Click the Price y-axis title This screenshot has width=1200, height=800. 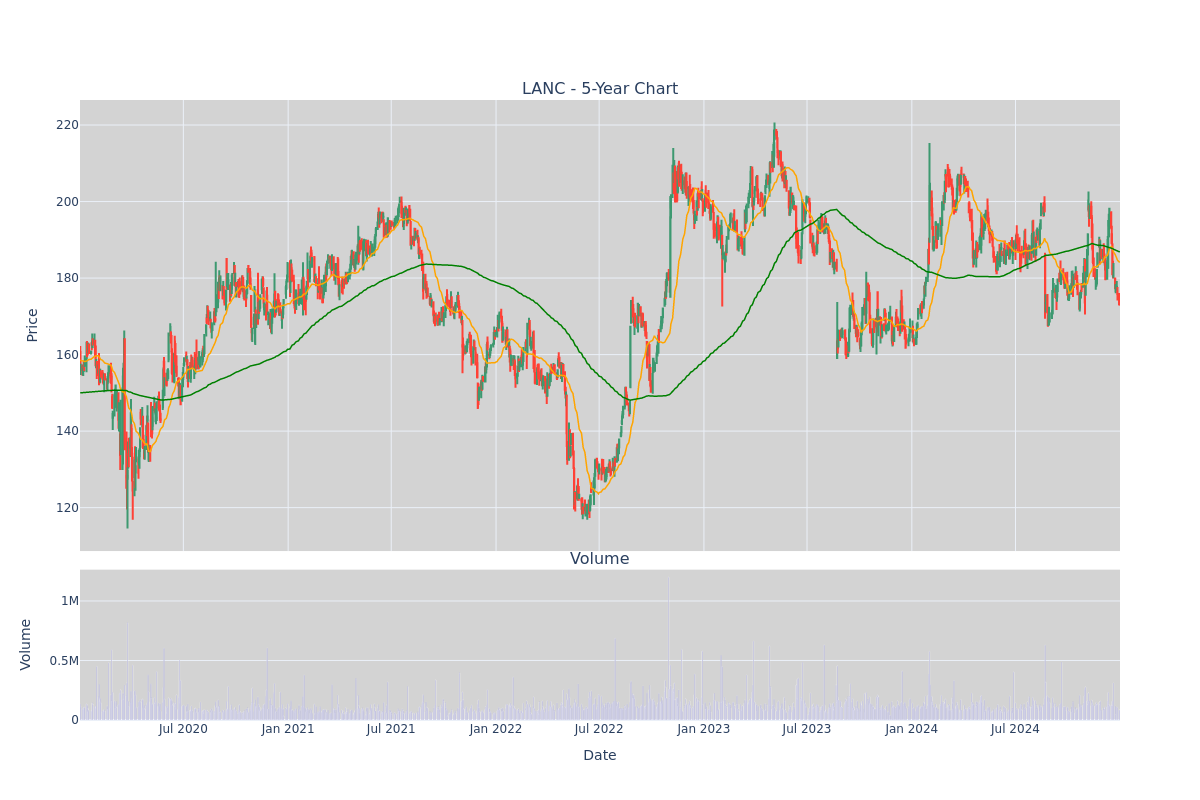[x=33, y=325]
